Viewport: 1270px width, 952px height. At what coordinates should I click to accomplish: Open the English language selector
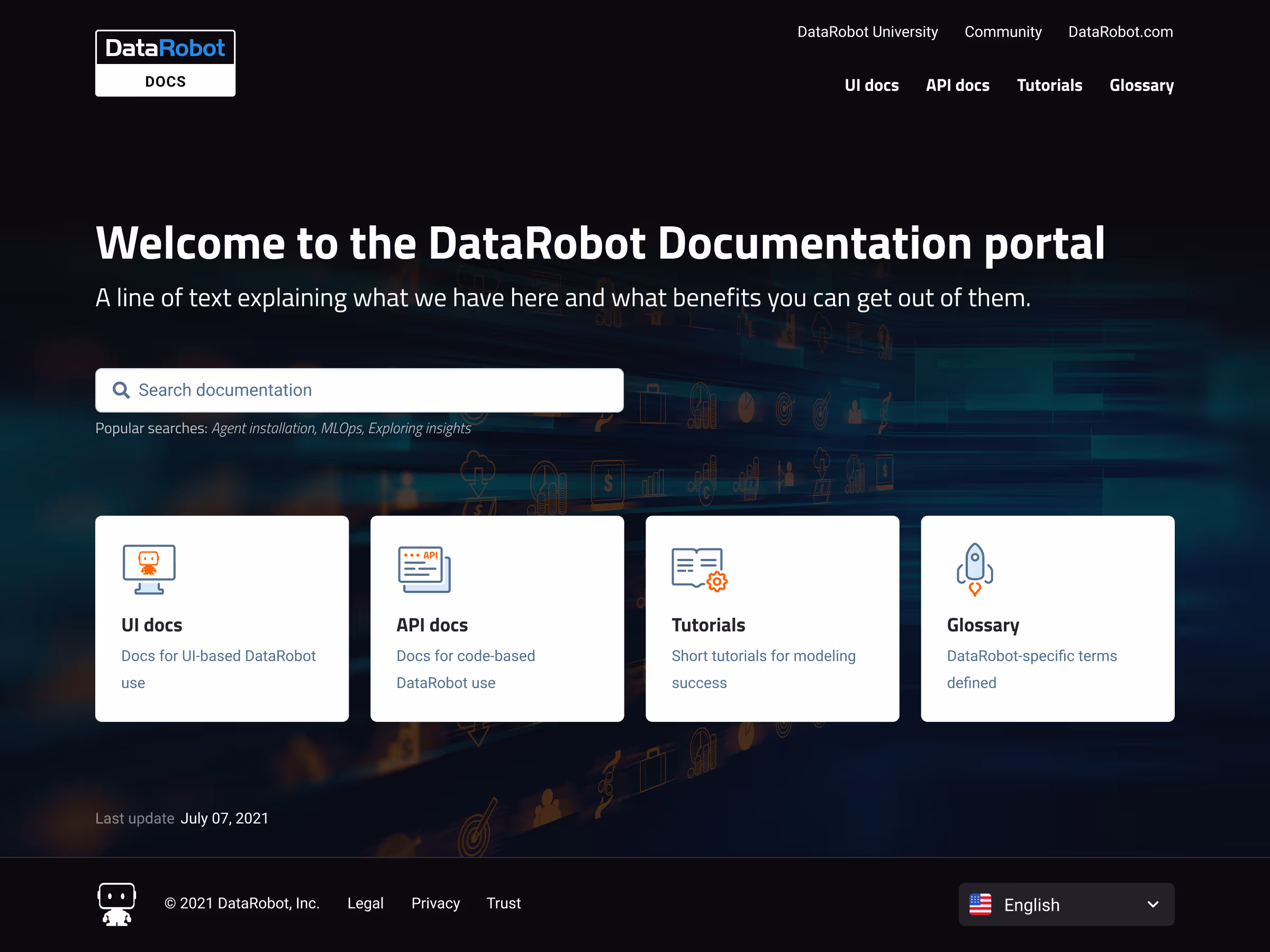click(x=1066, y=904)
